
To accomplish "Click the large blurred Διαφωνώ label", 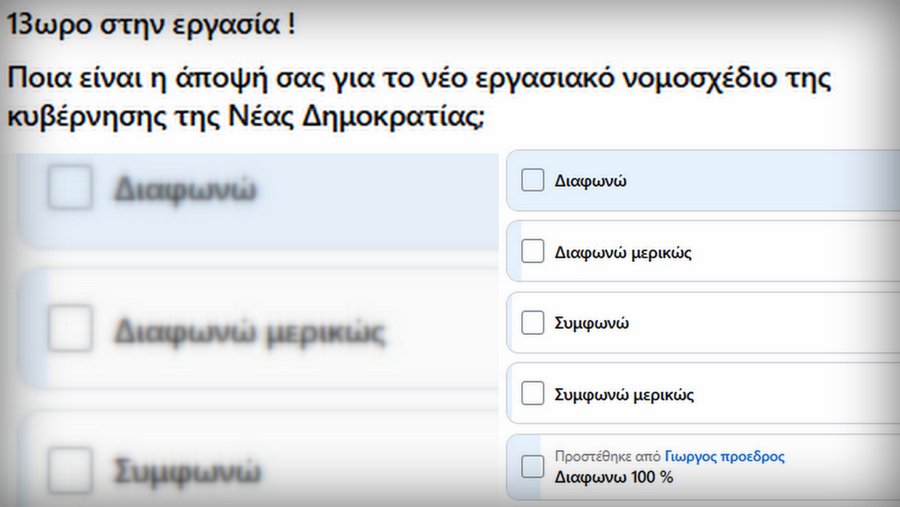I will click(x=185, y=189).
